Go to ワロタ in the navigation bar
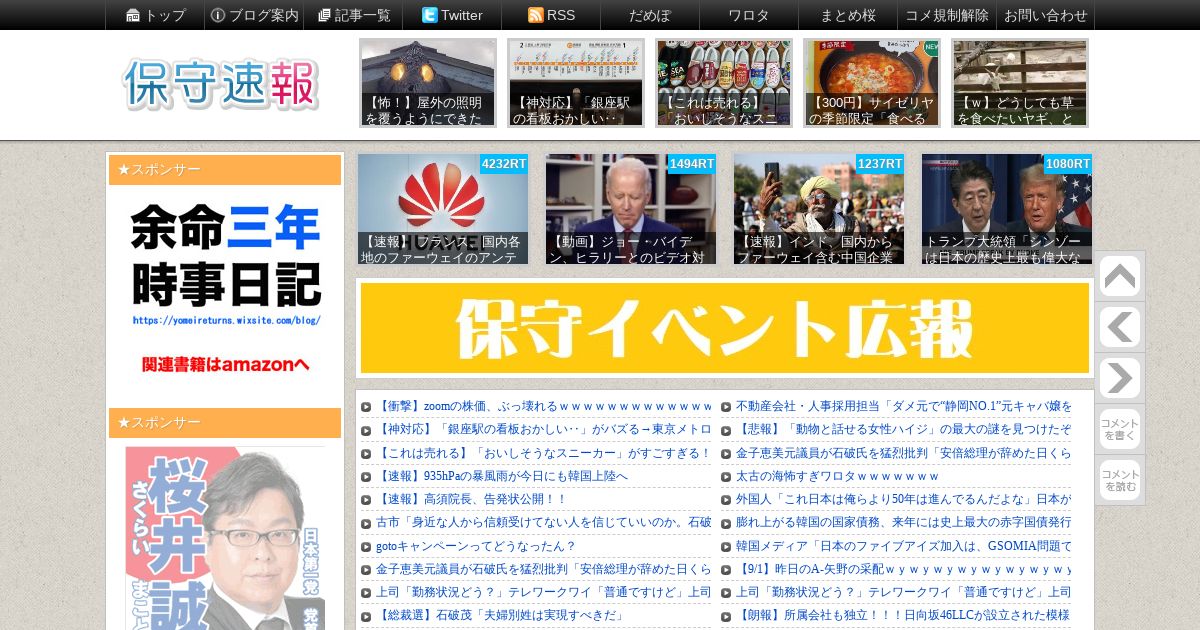This screenshot has width=1200, height=630. tap(749, 15)
